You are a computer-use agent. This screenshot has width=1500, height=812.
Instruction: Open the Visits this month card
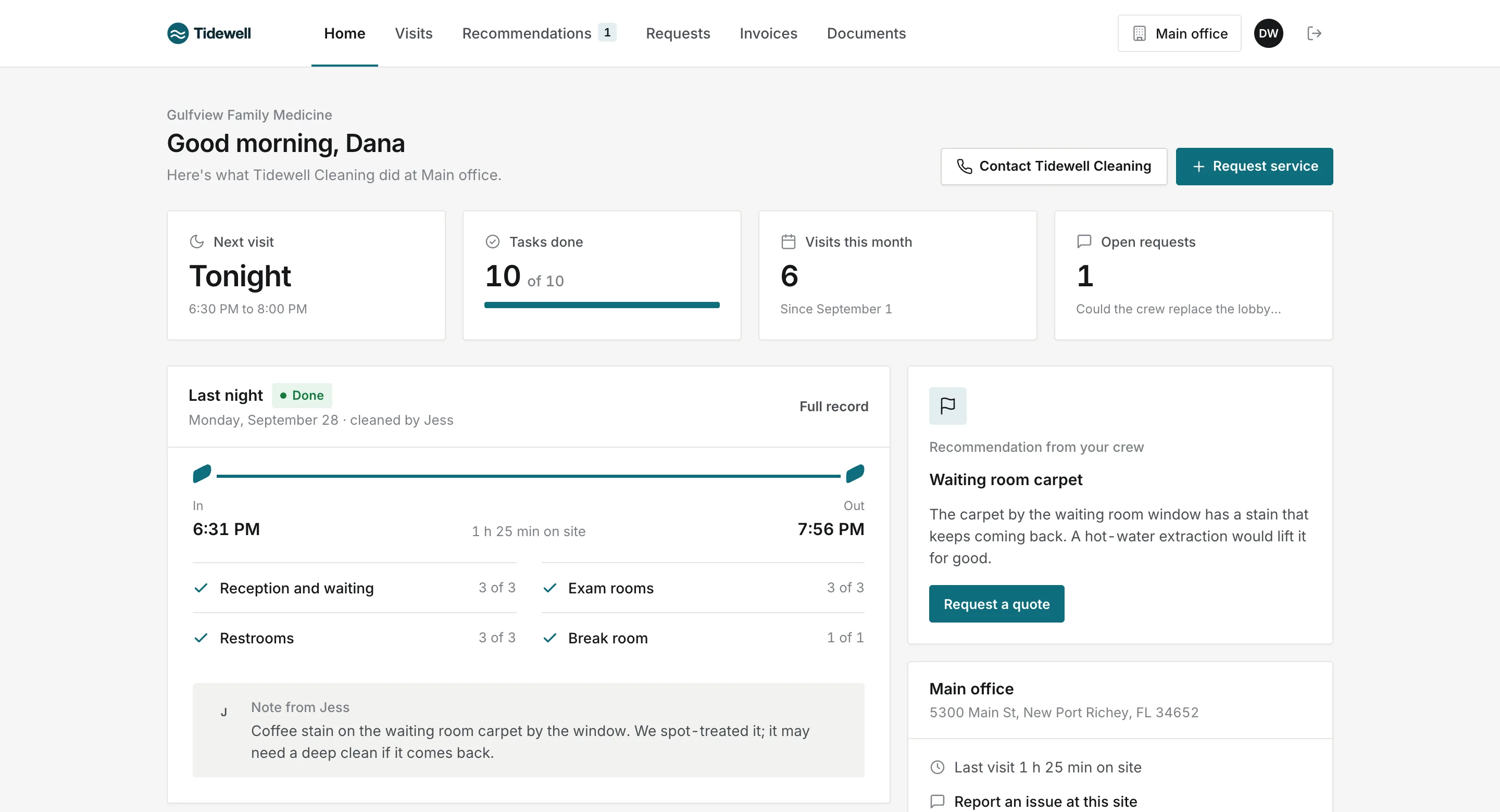pyautogui.click(x=897, y=275)
